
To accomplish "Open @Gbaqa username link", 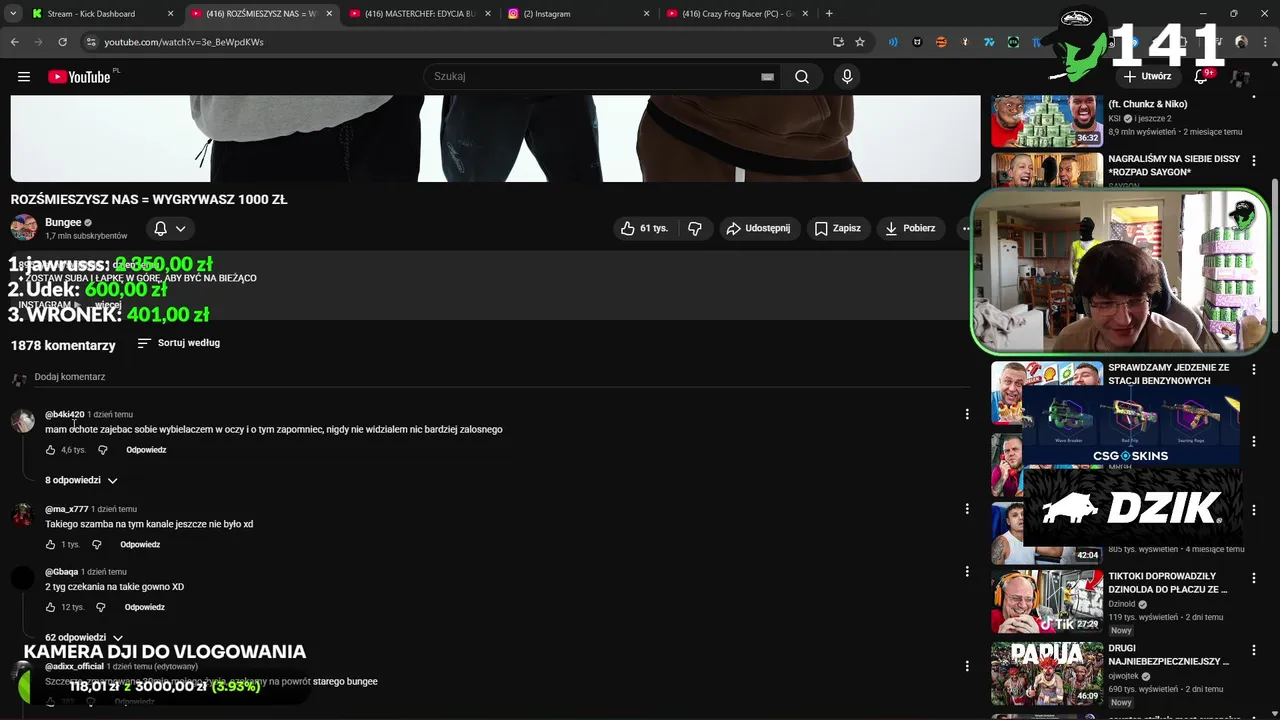I will click(x=61, y=572).
